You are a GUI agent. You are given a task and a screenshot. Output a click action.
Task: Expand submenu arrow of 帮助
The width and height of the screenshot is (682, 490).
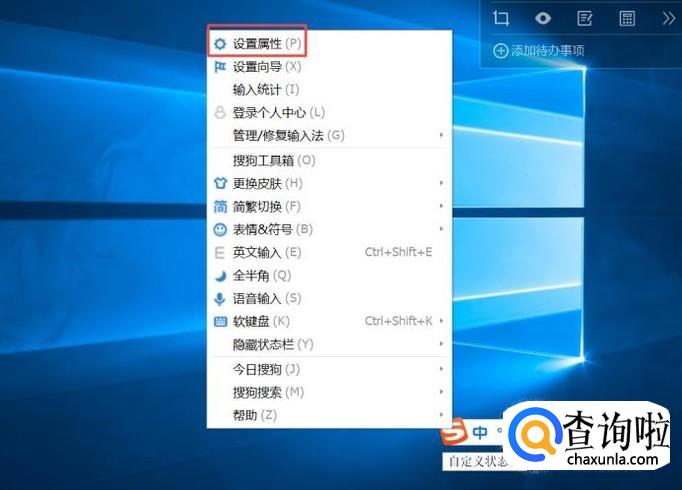click(441, 415)
